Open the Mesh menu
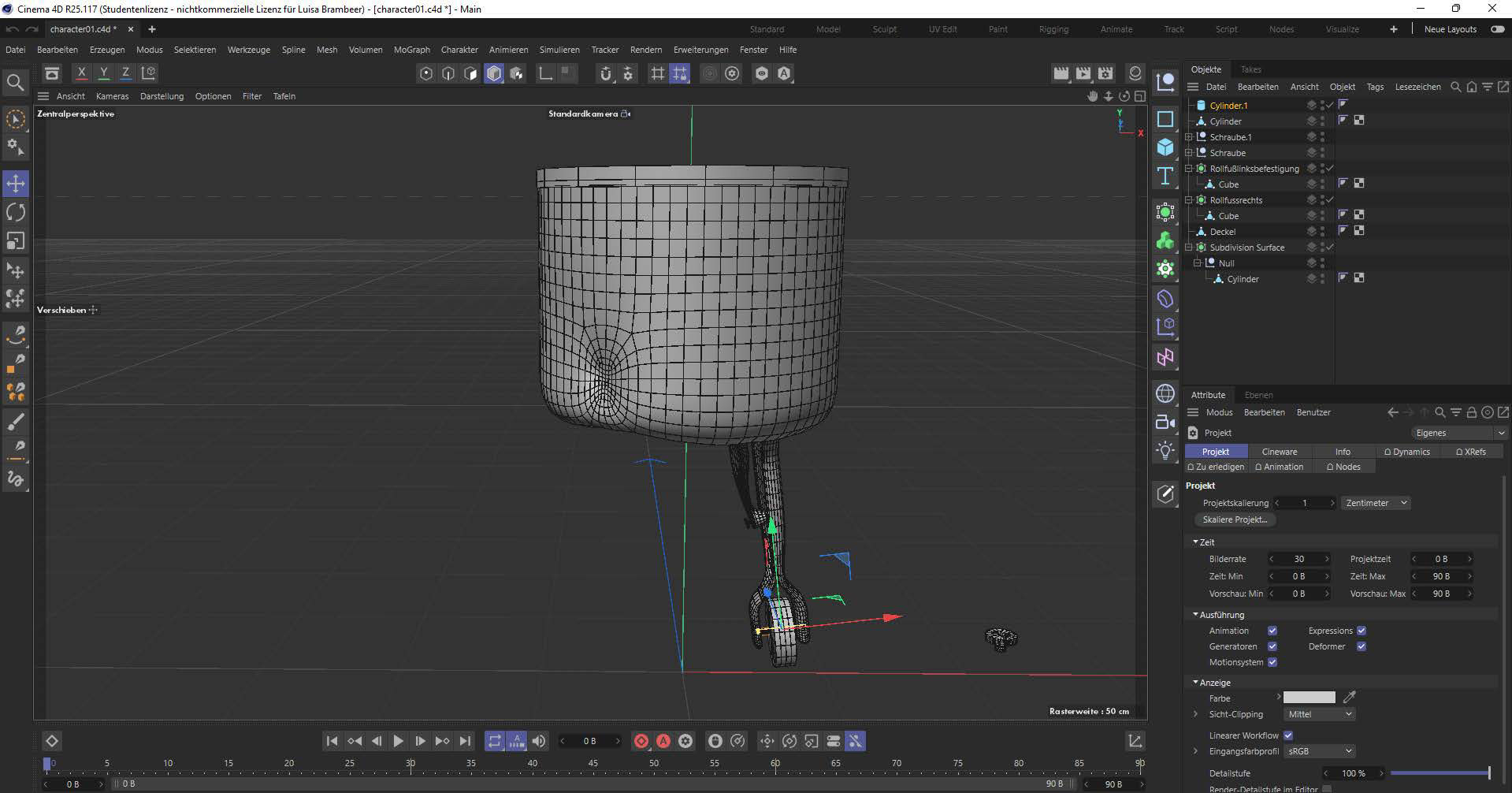The height and width of the screenshot is (793, 1512). click(327, 50)
